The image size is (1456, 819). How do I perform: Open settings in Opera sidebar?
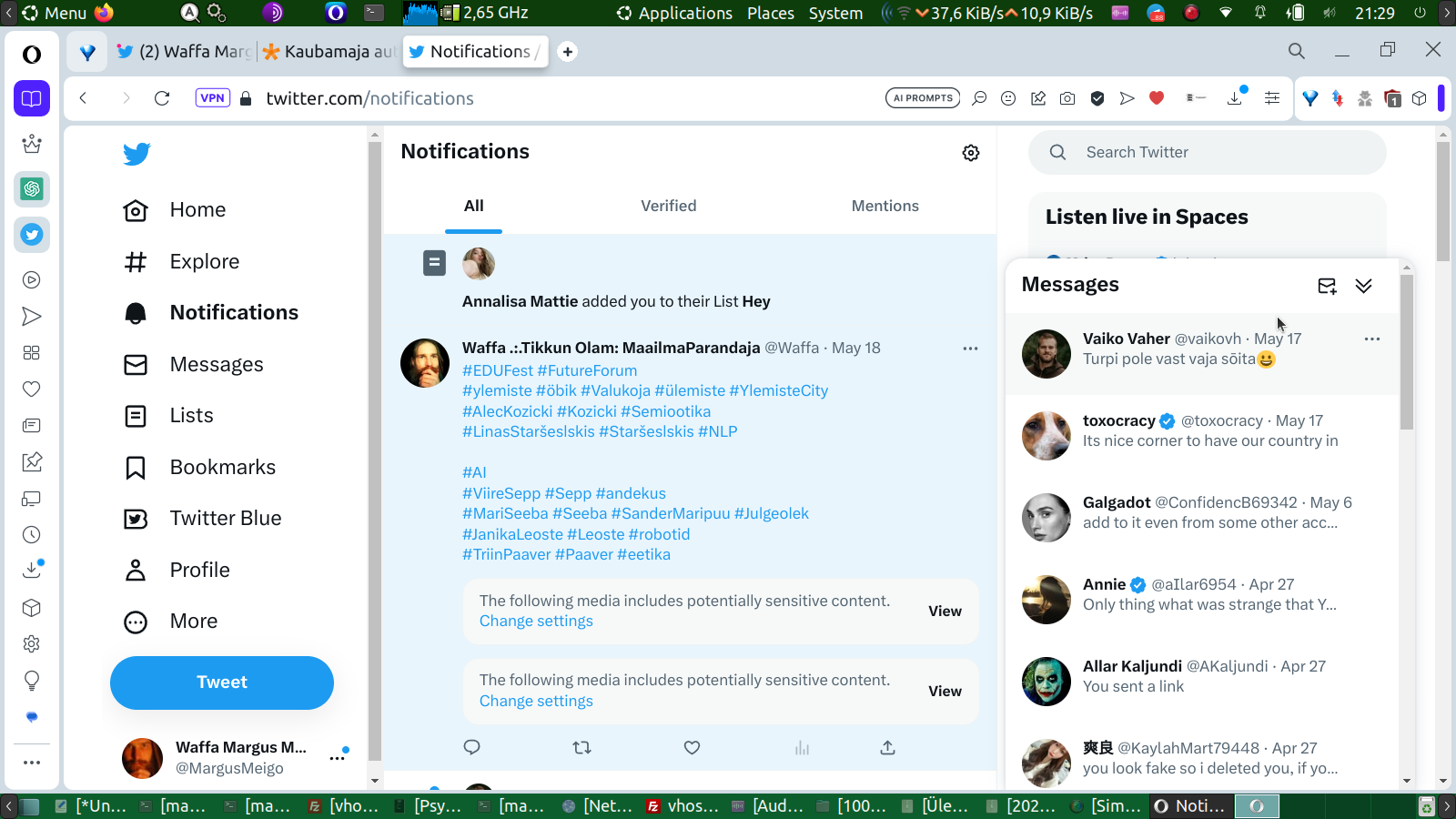coord(32,644)
